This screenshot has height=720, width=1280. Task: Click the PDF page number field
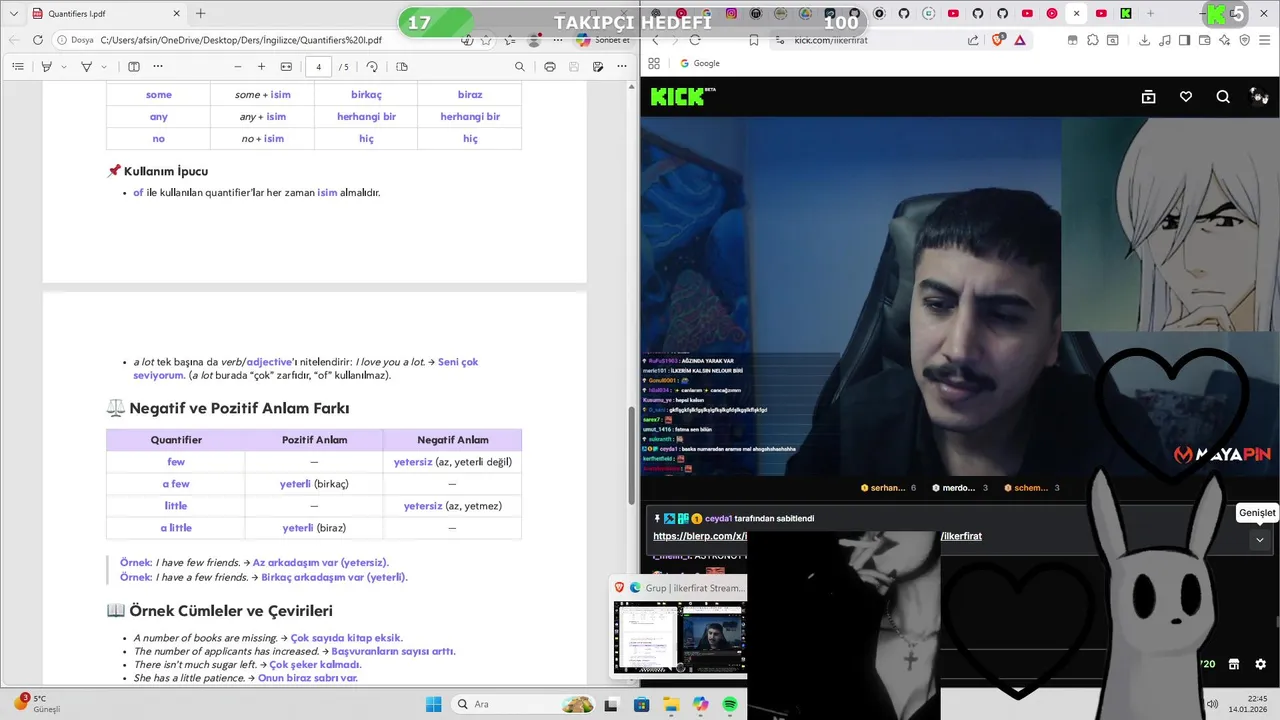click(319, 66)
